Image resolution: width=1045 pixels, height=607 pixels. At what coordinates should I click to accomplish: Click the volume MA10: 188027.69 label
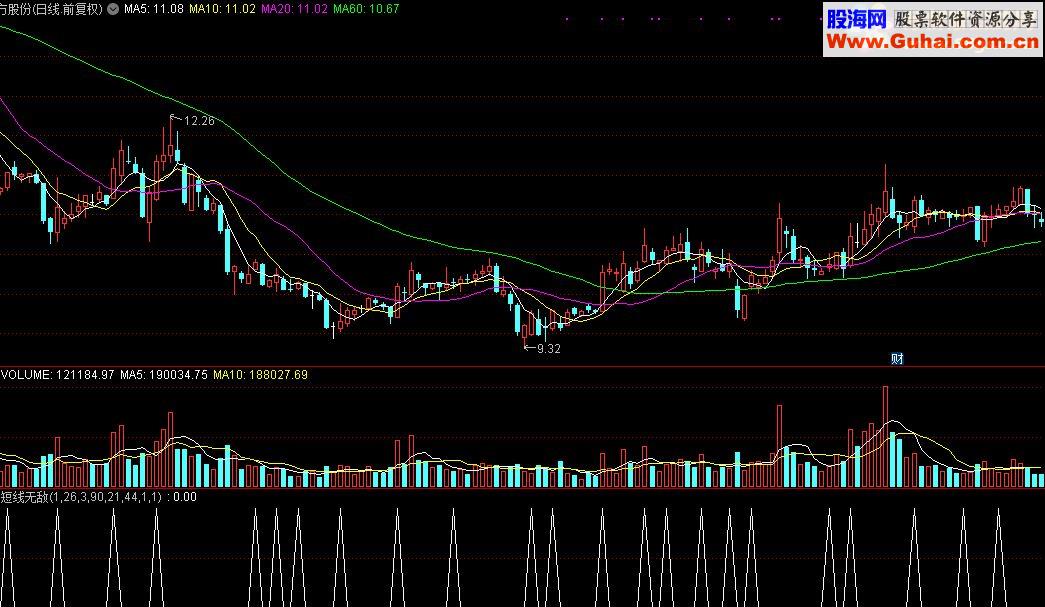pyautogui.click(x=261, y=374)
